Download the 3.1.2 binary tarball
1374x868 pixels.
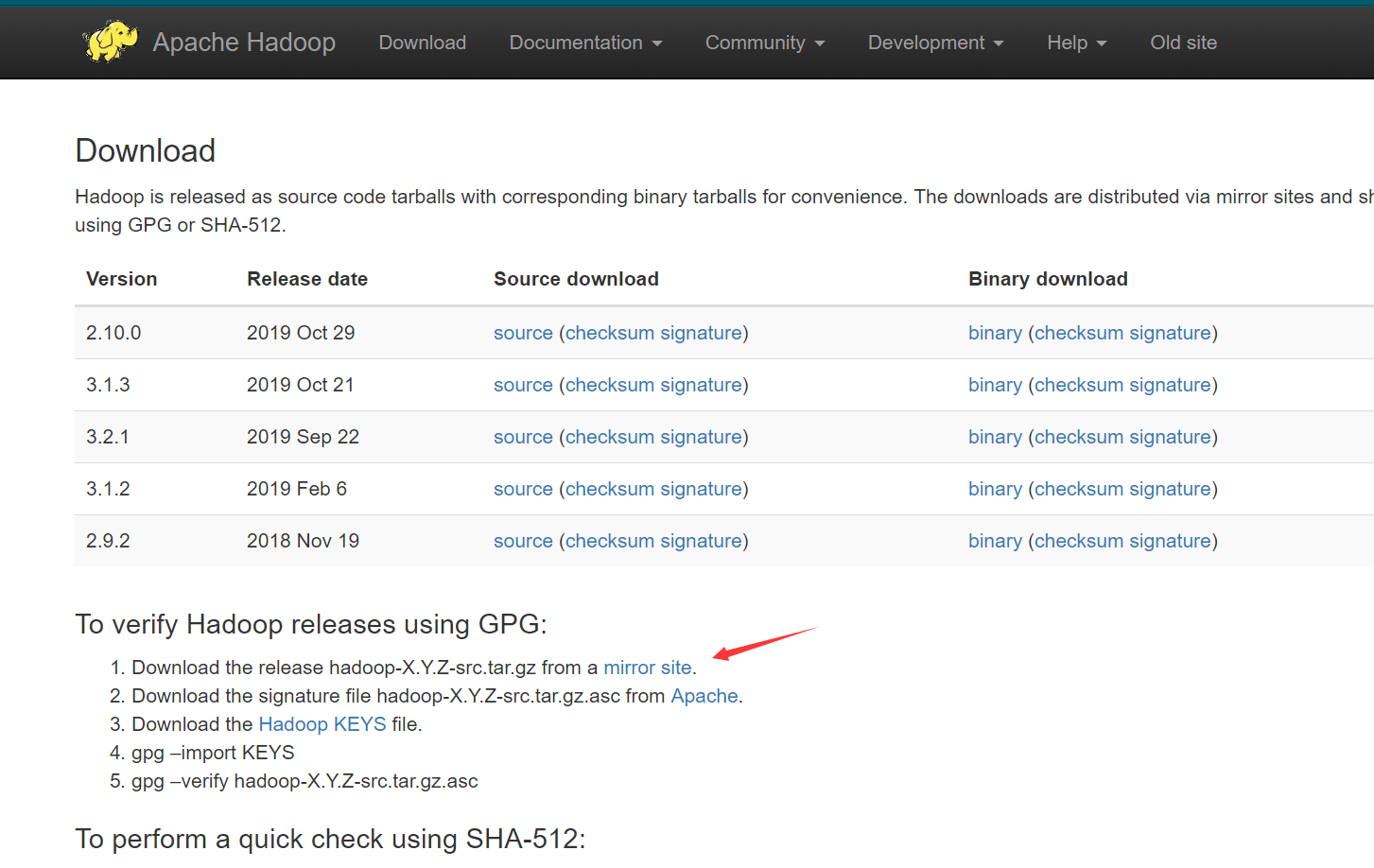pos(995,489)
